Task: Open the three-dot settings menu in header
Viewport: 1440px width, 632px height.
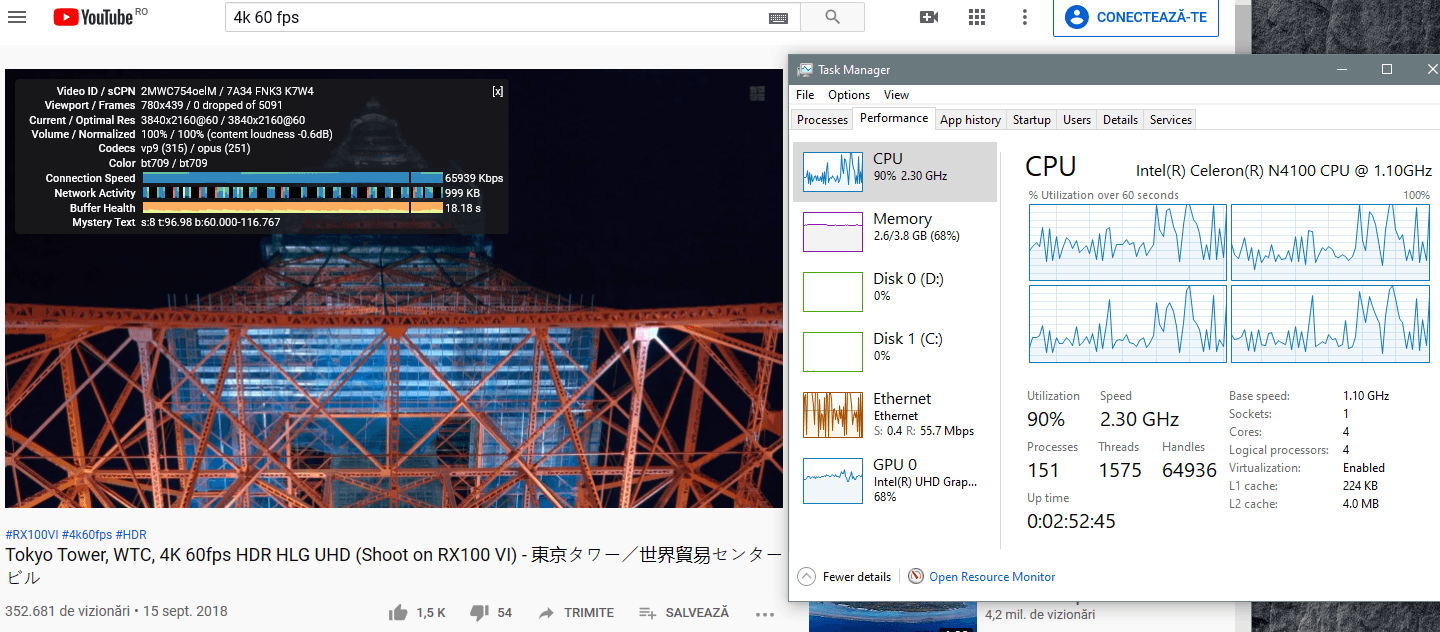Action: coord(1024,17)
